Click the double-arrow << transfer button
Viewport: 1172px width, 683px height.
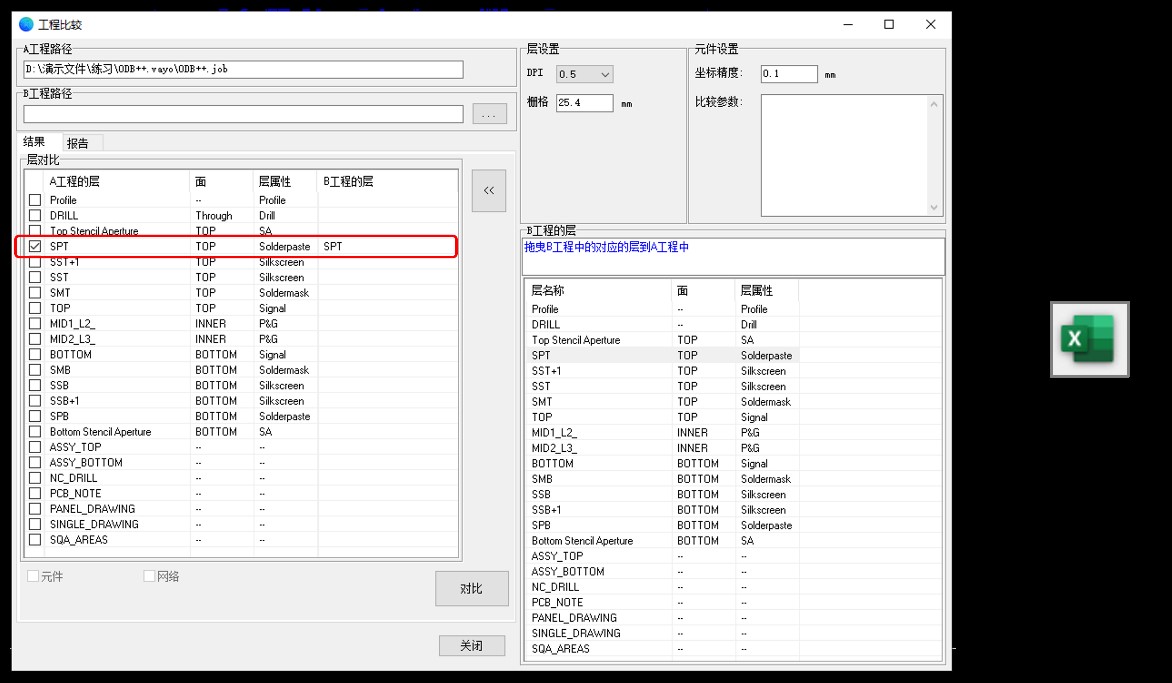(488, 191)
